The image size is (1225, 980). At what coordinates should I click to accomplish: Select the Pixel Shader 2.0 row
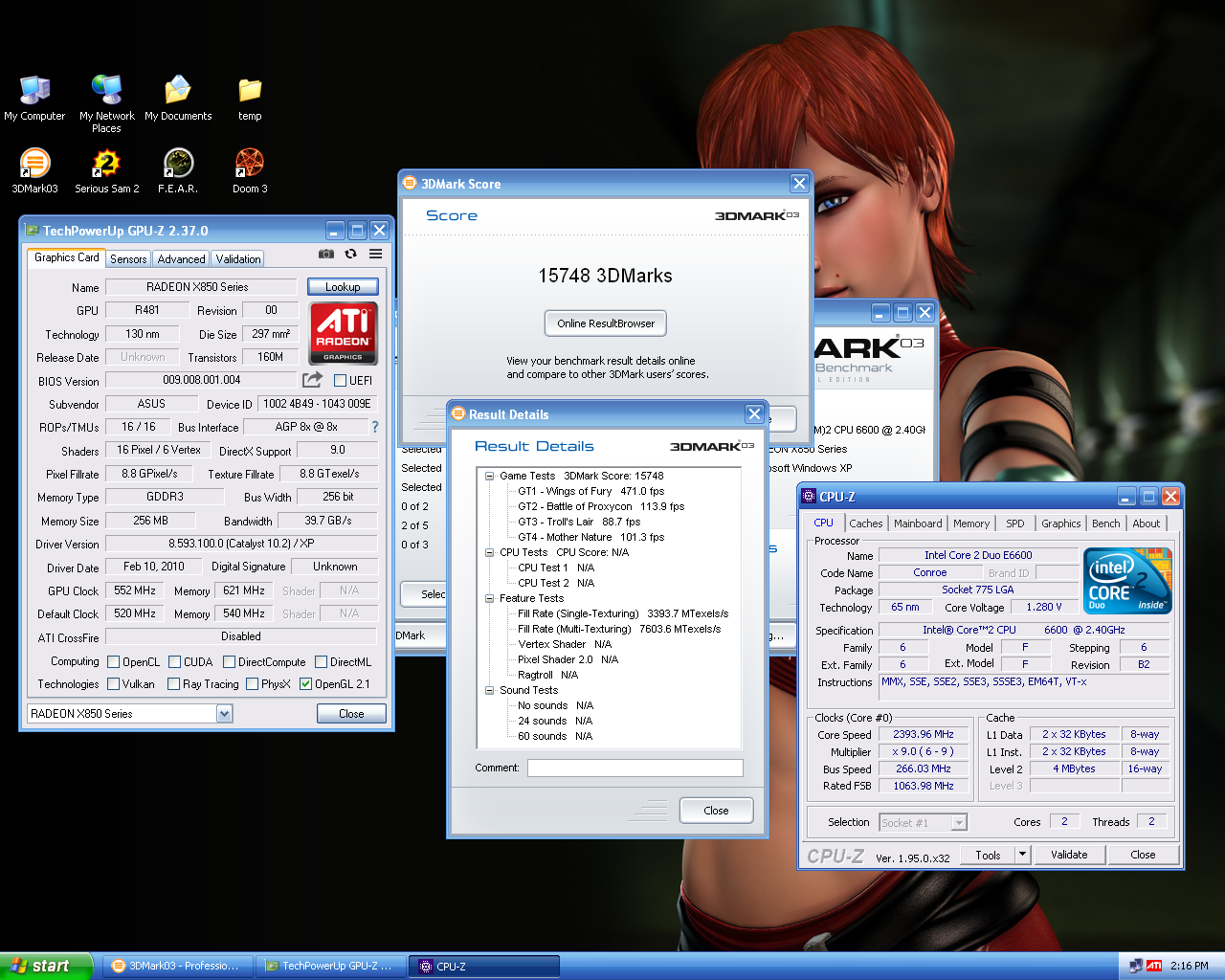pyautogui.click(x=568, y=659)
